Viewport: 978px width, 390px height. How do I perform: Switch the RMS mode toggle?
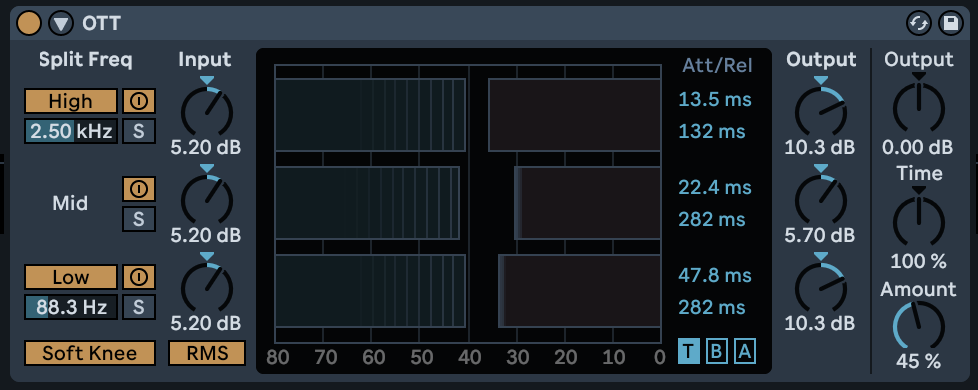point(206,353)
